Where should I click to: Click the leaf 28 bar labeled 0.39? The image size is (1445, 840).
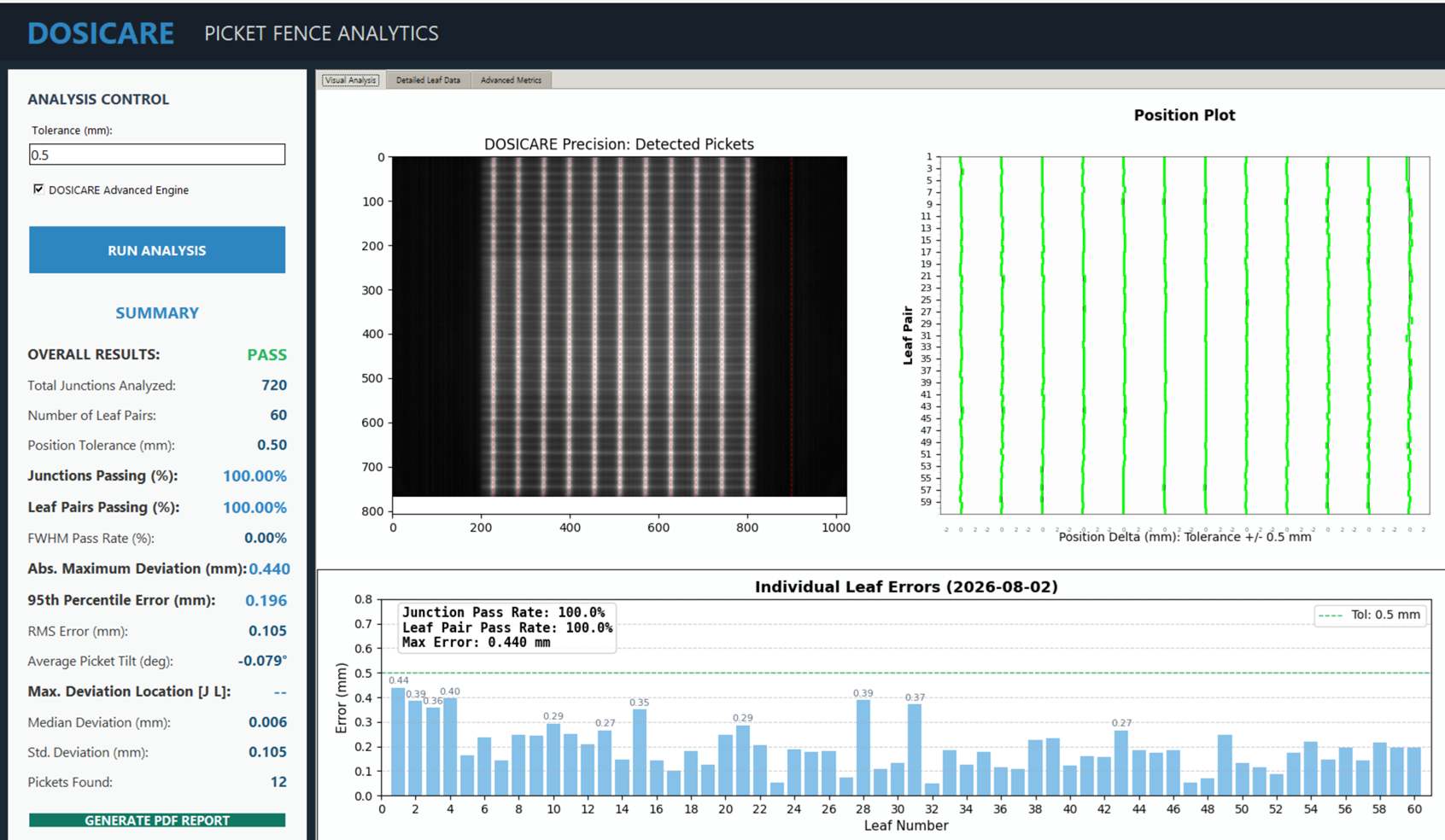pos(863,748)
